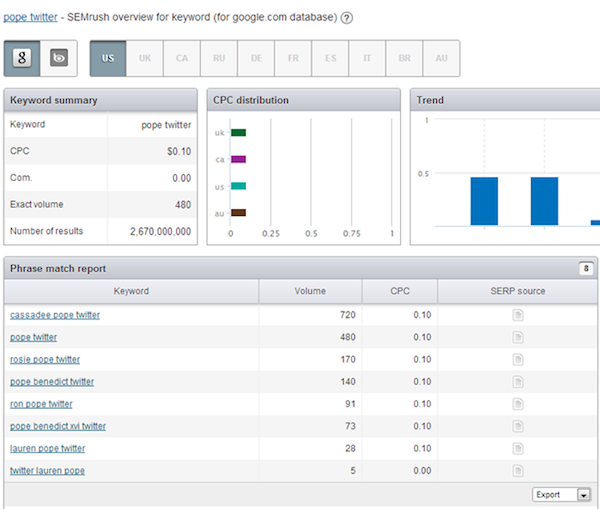Open the Export dropdown arrow
This screenshot has height=509, width=600.
point(584,495)
